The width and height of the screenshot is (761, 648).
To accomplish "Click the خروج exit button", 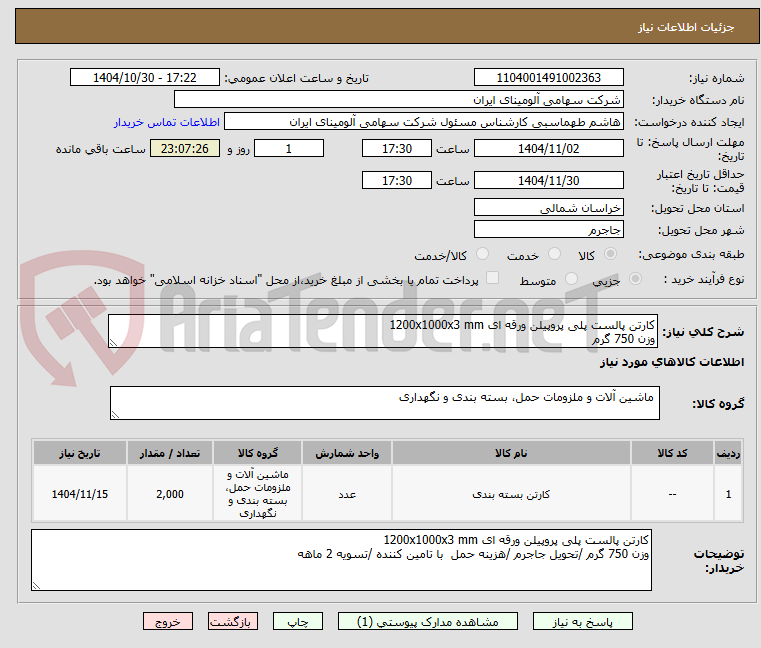I will point(167,621).
